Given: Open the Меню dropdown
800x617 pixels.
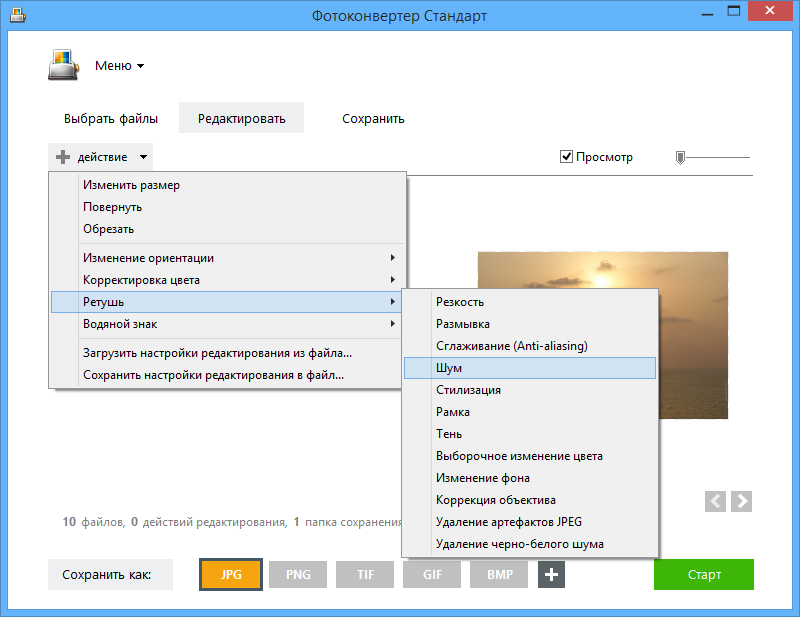Looking at the screenshot, I should tap(119, 66).
